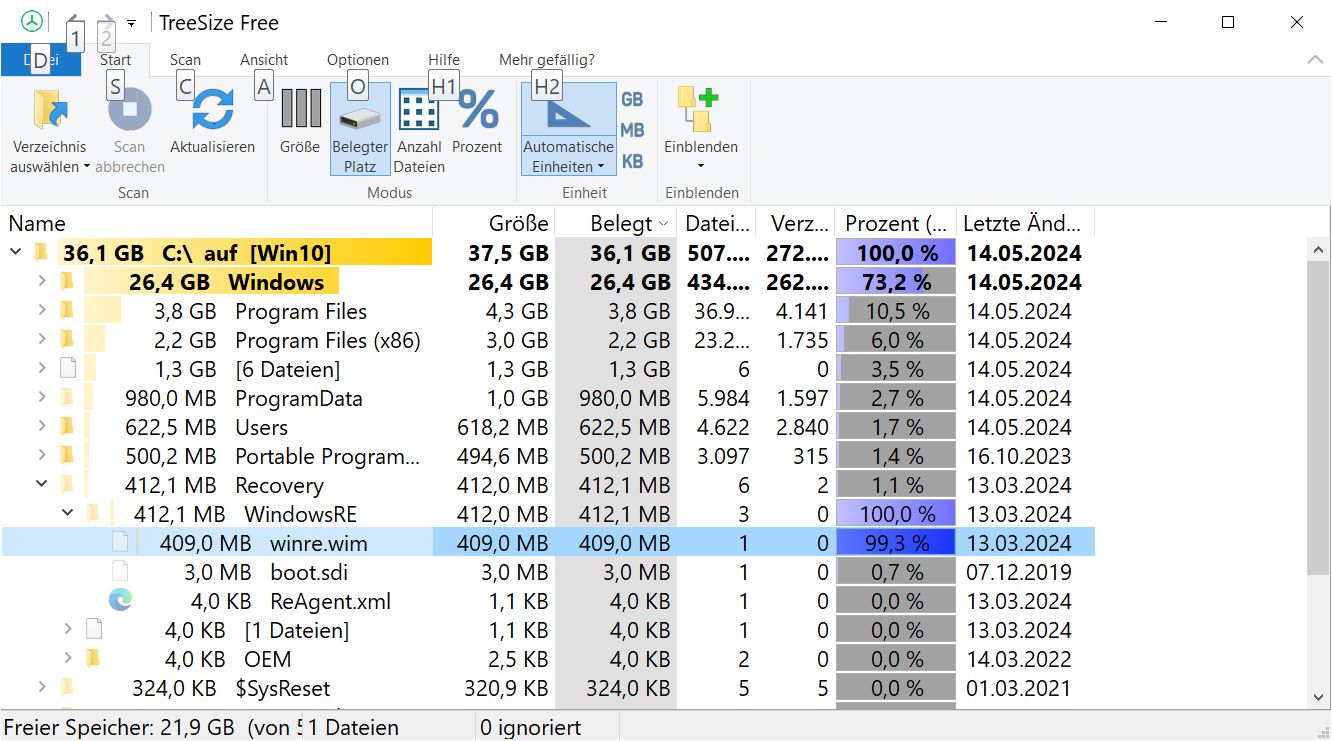Set the size unit to GB

point(632,99)
